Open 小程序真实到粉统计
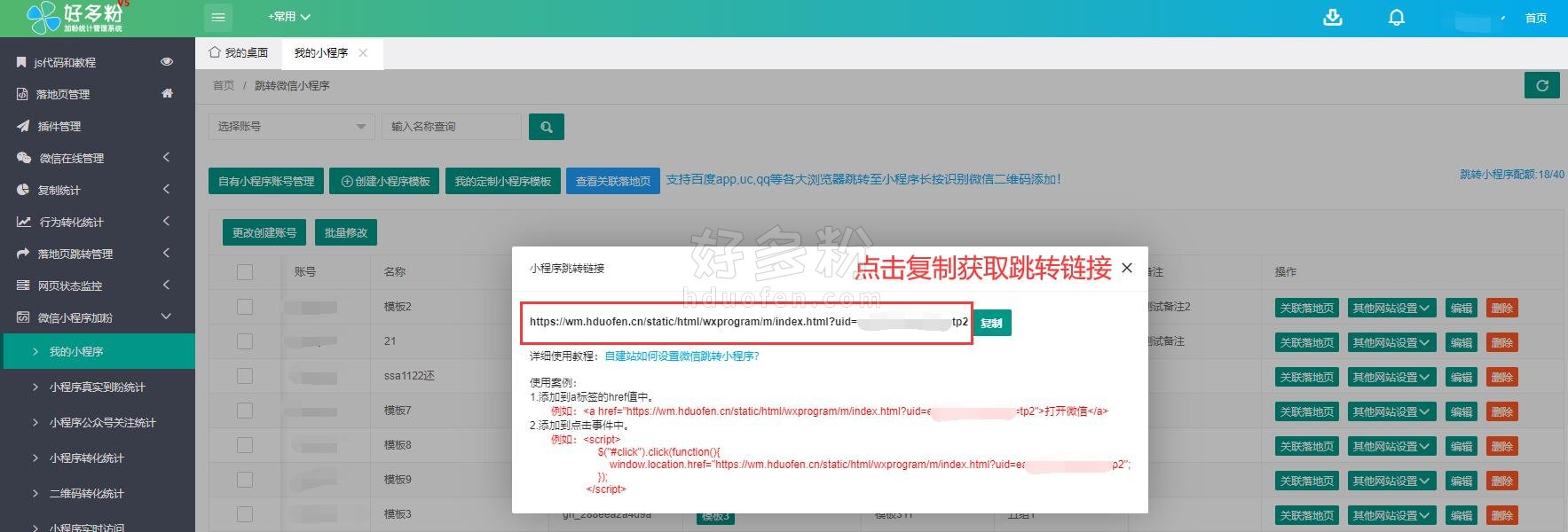 tap(98, 387)
